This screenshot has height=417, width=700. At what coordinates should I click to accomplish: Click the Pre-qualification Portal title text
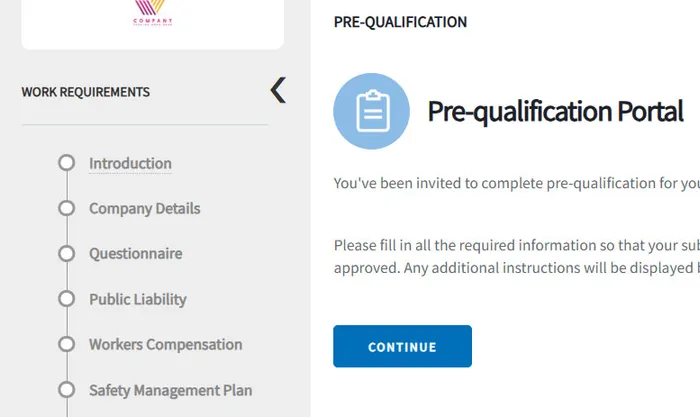[x=555, y=111]
